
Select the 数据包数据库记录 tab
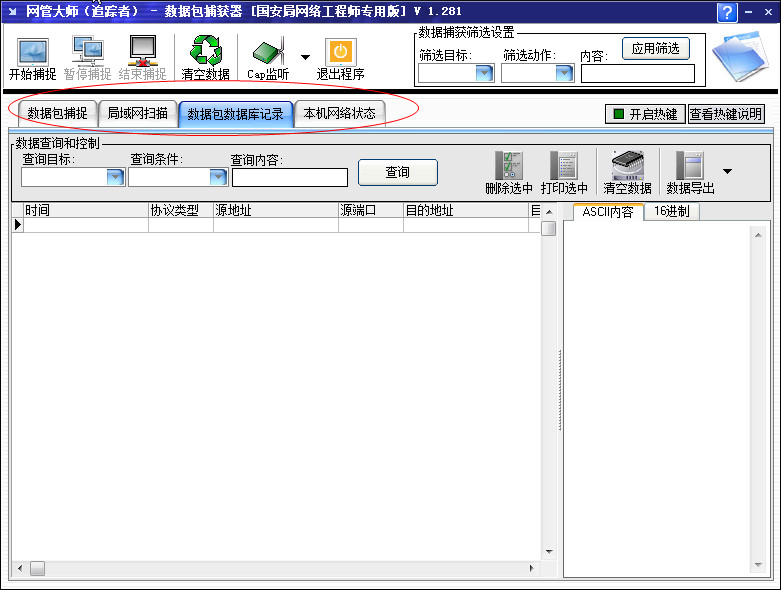tap(235, 114)
